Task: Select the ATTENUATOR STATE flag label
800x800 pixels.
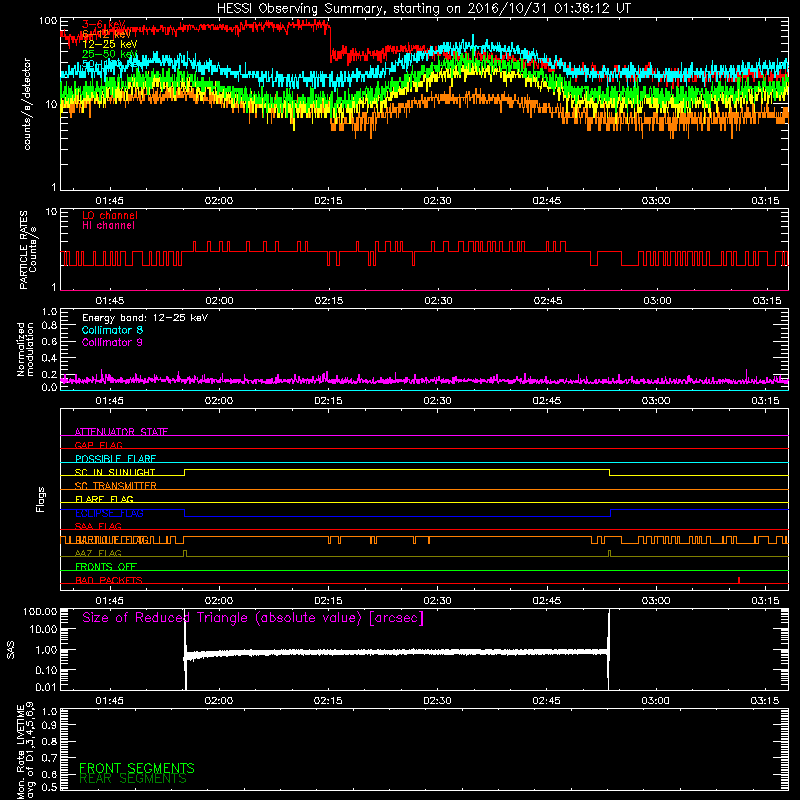Action: click(121, 432)
